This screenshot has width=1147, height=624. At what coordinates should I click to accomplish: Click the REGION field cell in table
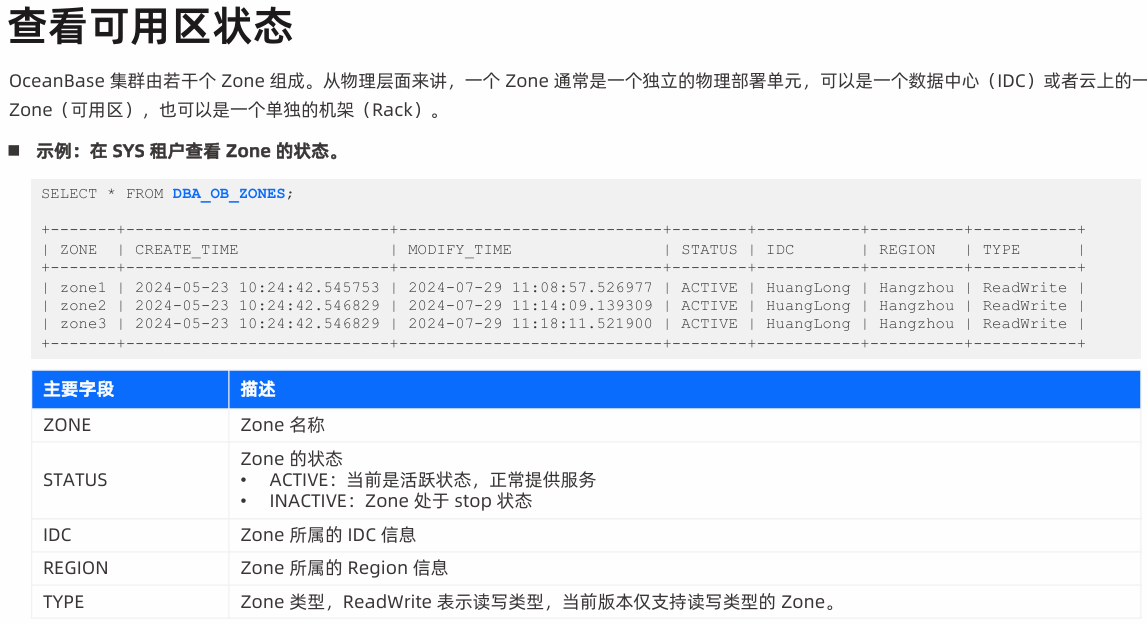click(x=75, y=568)
